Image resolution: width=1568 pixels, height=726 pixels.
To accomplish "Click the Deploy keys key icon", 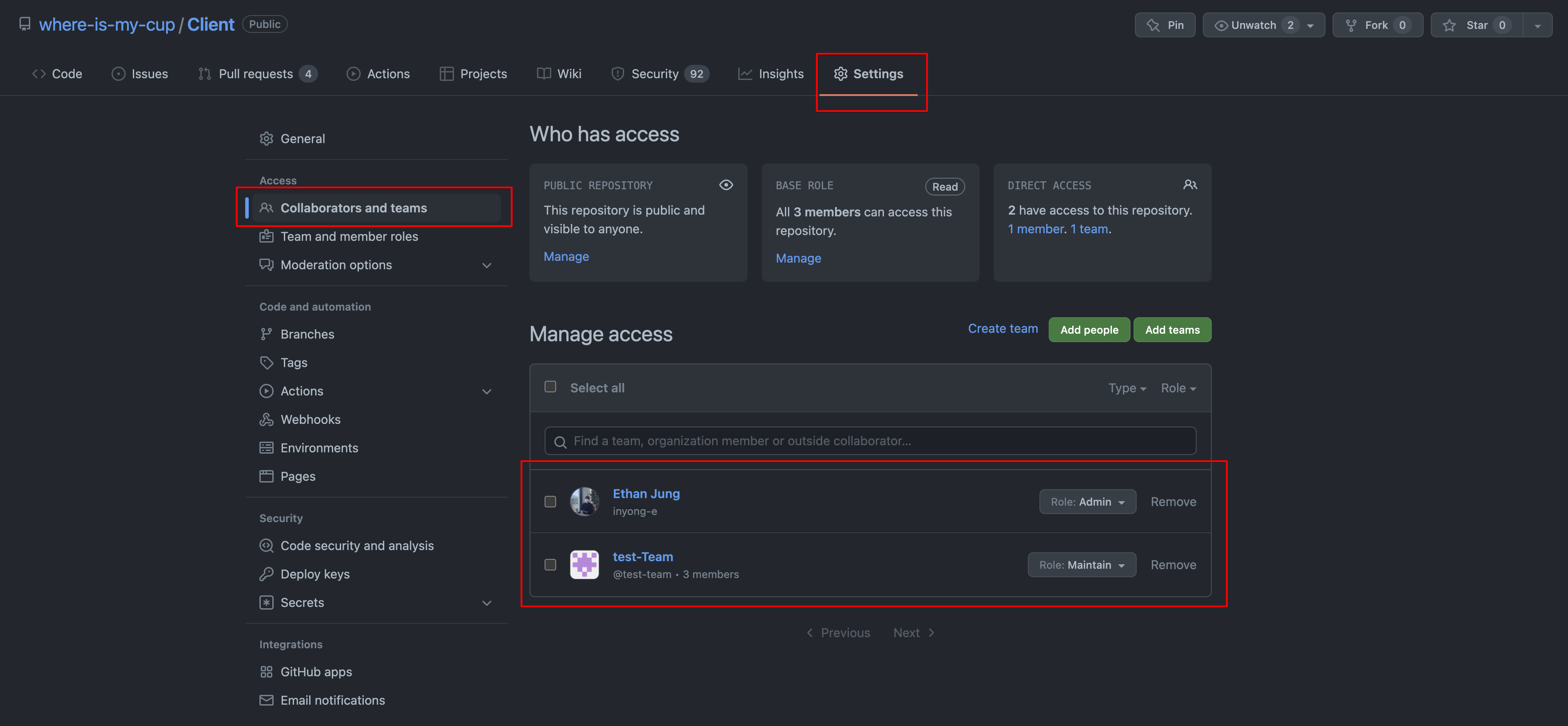I will (x=266, y=574).
